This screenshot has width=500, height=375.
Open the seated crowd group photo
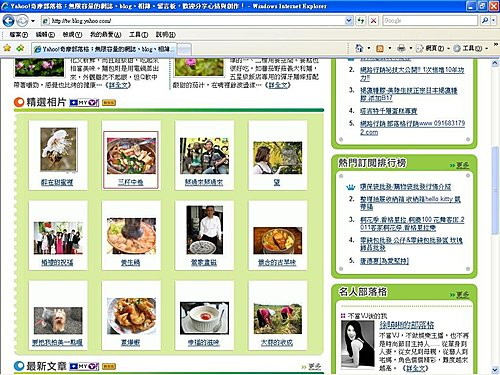pyautogui.click(x=204, y=156)
